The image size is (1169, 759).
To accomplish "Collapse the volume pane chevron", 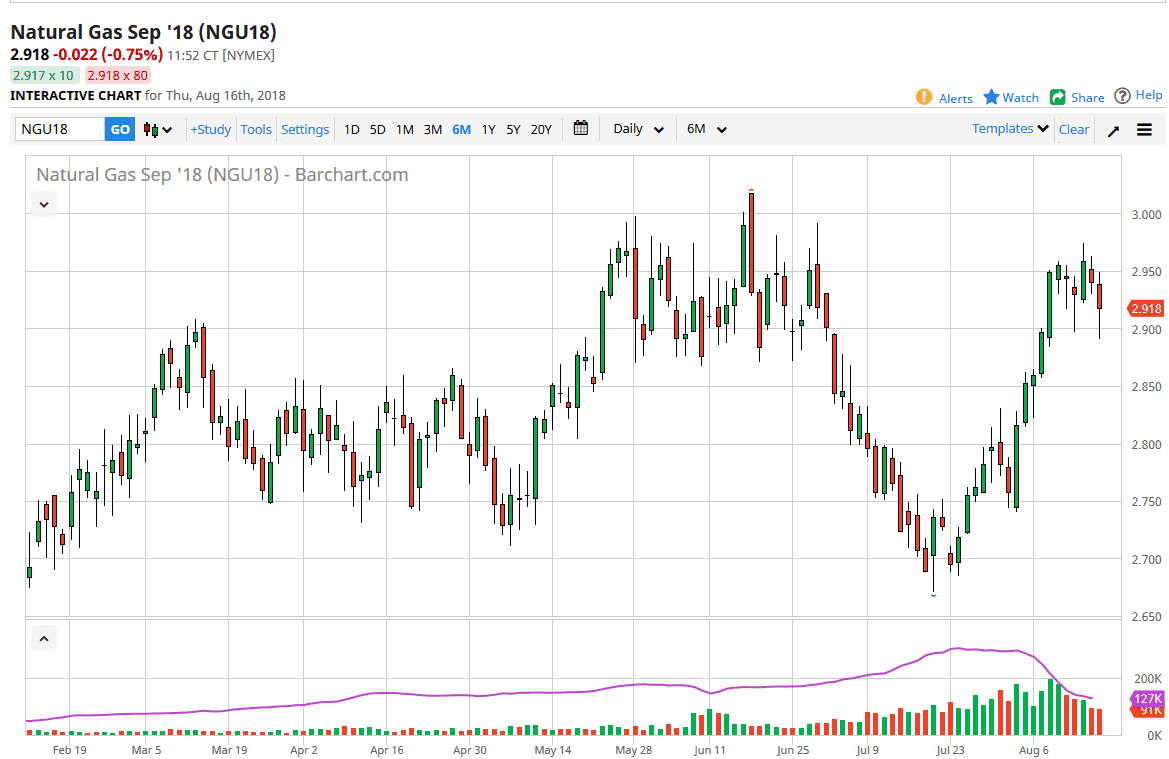I will click(44, 639).
